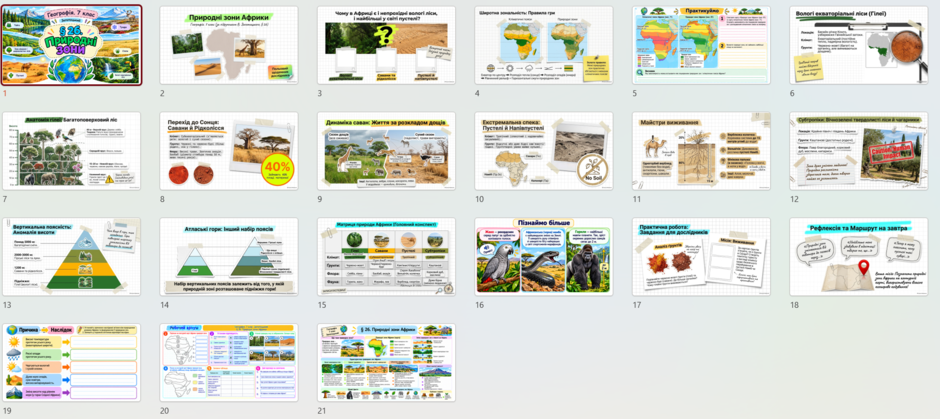Viewport: 940px width, 419px height.
Task: Select slide 1 title cover '§ 26. Природні зони'
Action: click(71, 46)
